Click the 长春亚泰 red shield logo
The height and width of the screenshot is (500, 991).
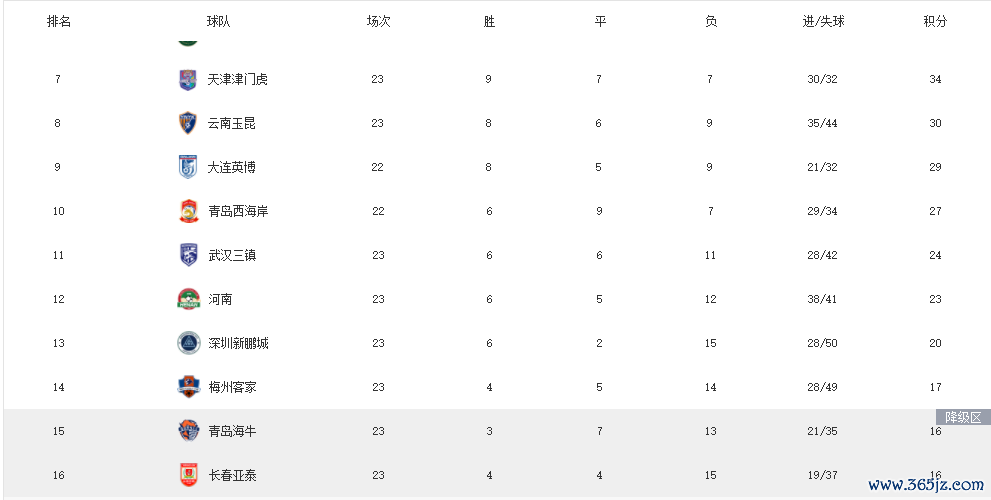pyautogui.click(x=188, y=475)
